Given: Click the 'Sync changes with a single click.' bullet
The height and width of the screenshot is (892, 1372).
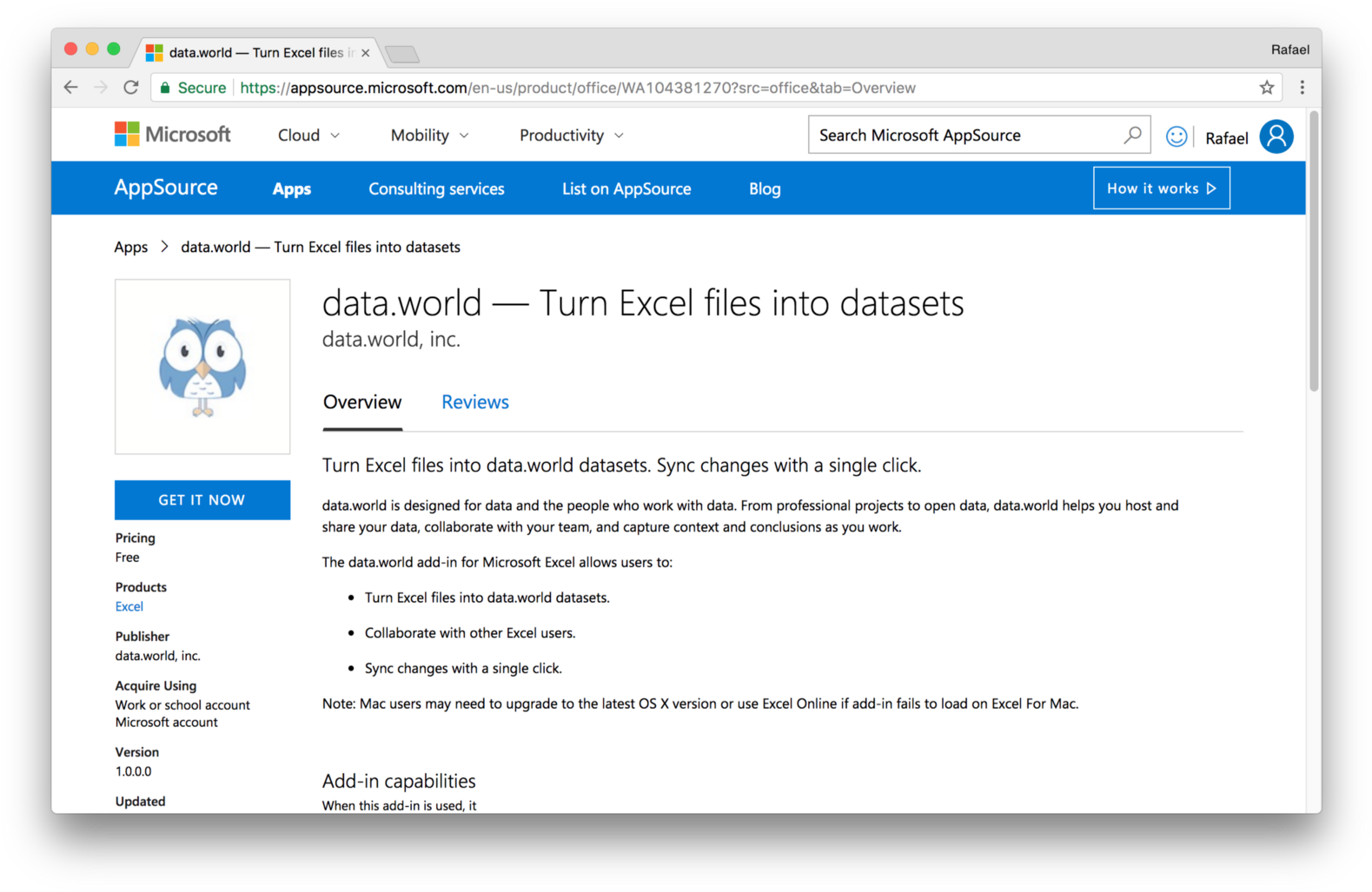Looking at the screenshot, I should click(x=463, y=669).
